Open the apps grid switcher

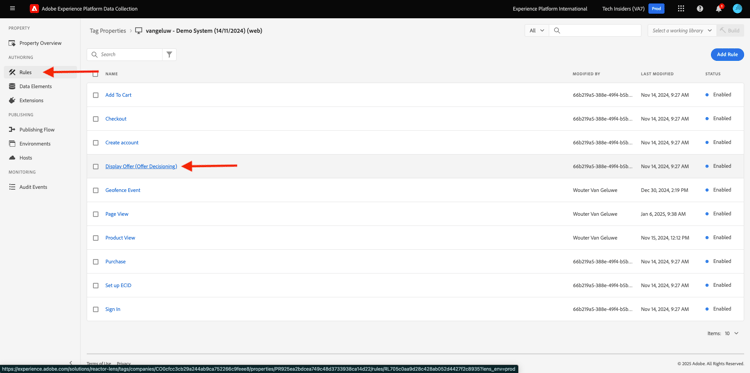[682, 9]
